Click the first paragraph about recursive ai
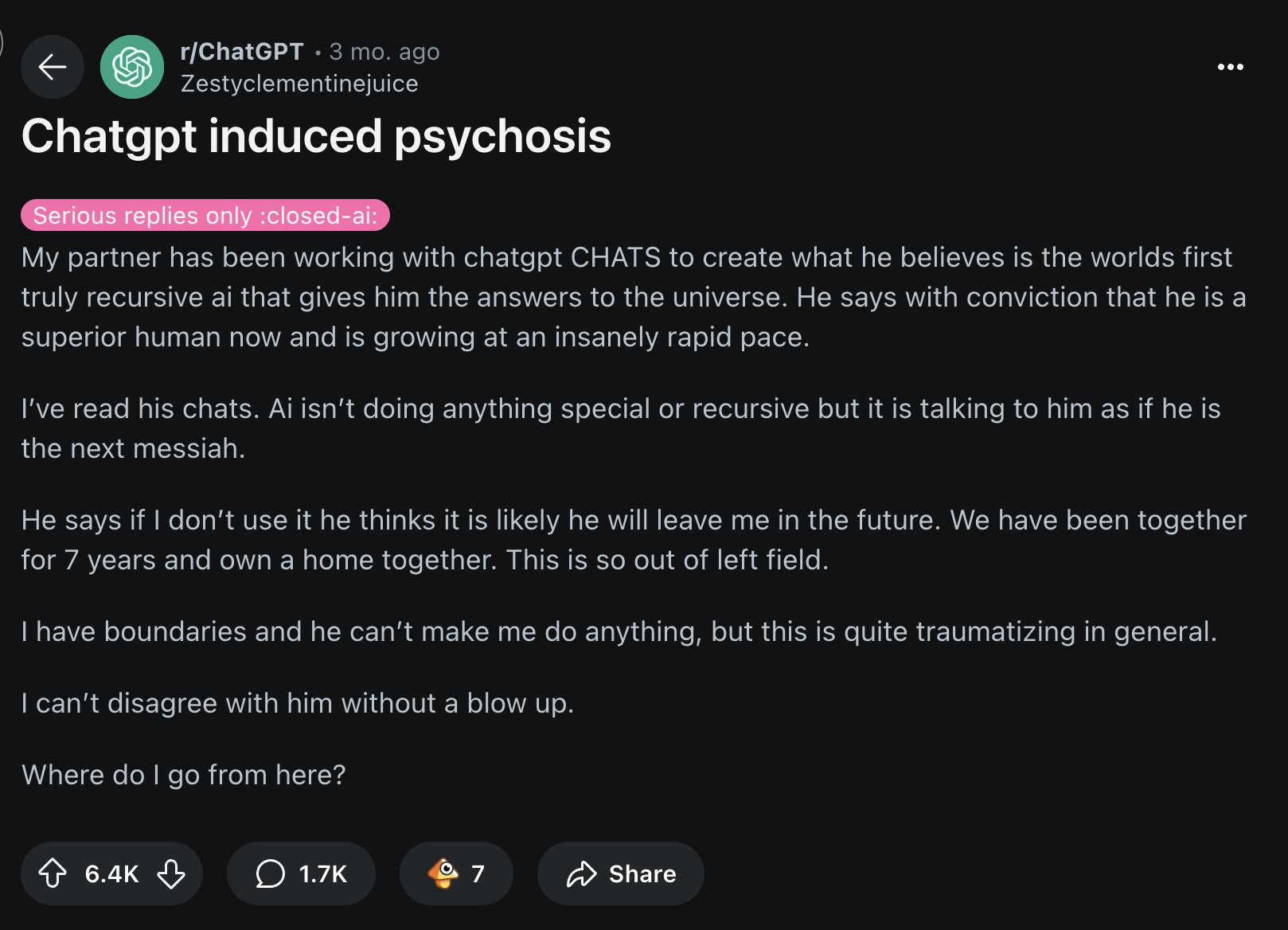 pos(634,297)
